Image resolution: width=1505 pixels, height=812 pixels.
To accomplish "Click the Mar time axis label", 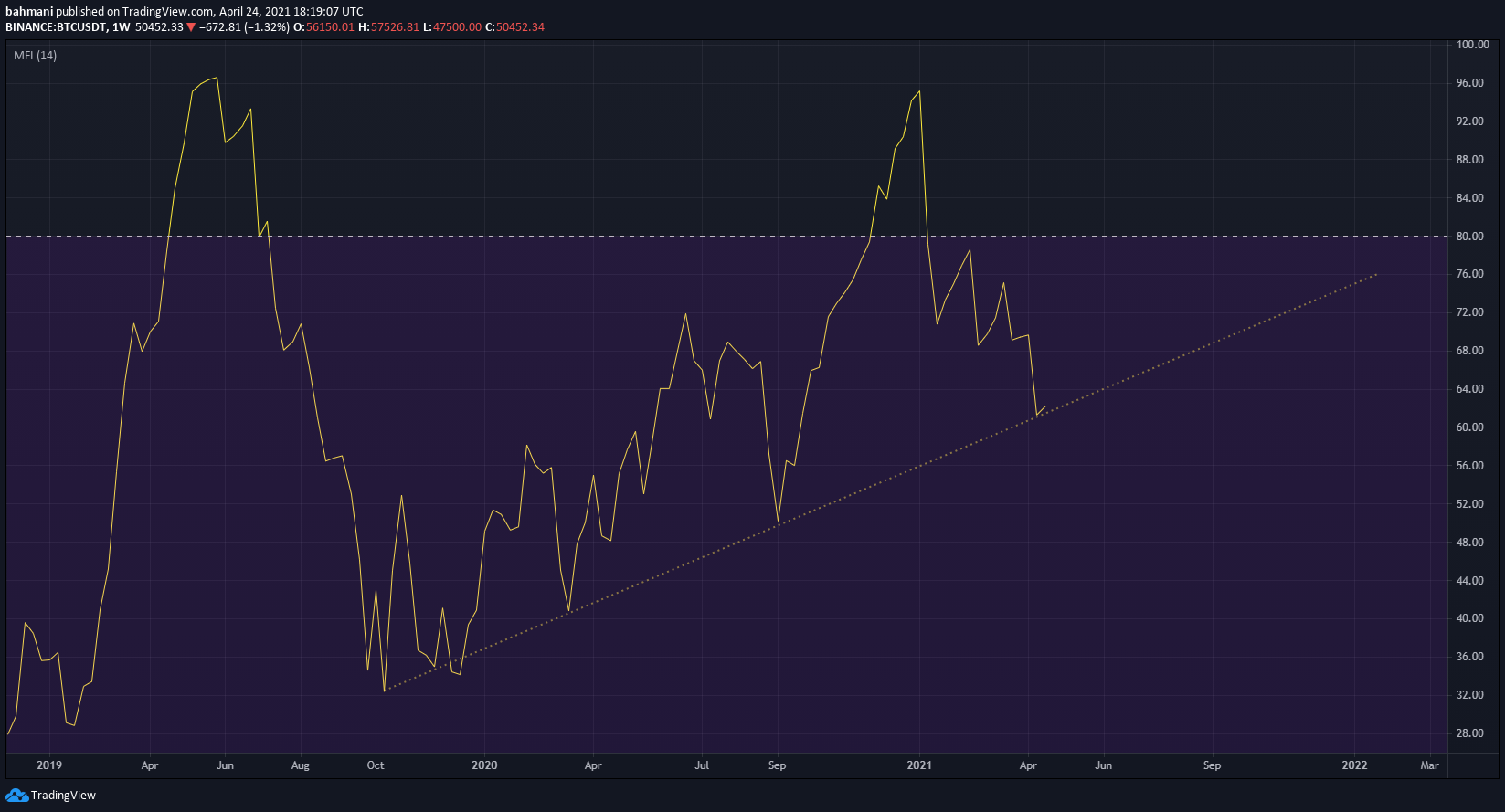I will [1429, 765].
